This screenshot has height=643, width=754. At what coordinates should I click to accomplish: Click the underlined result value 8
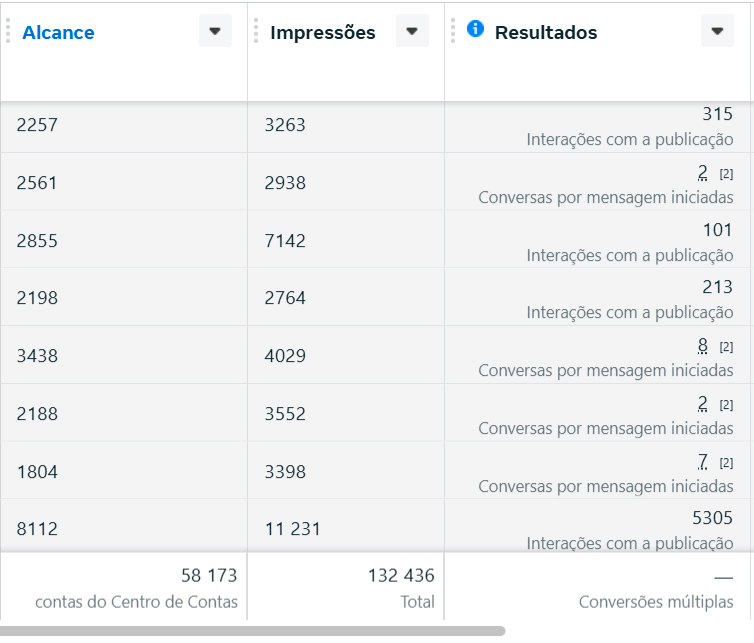(703, 346)
